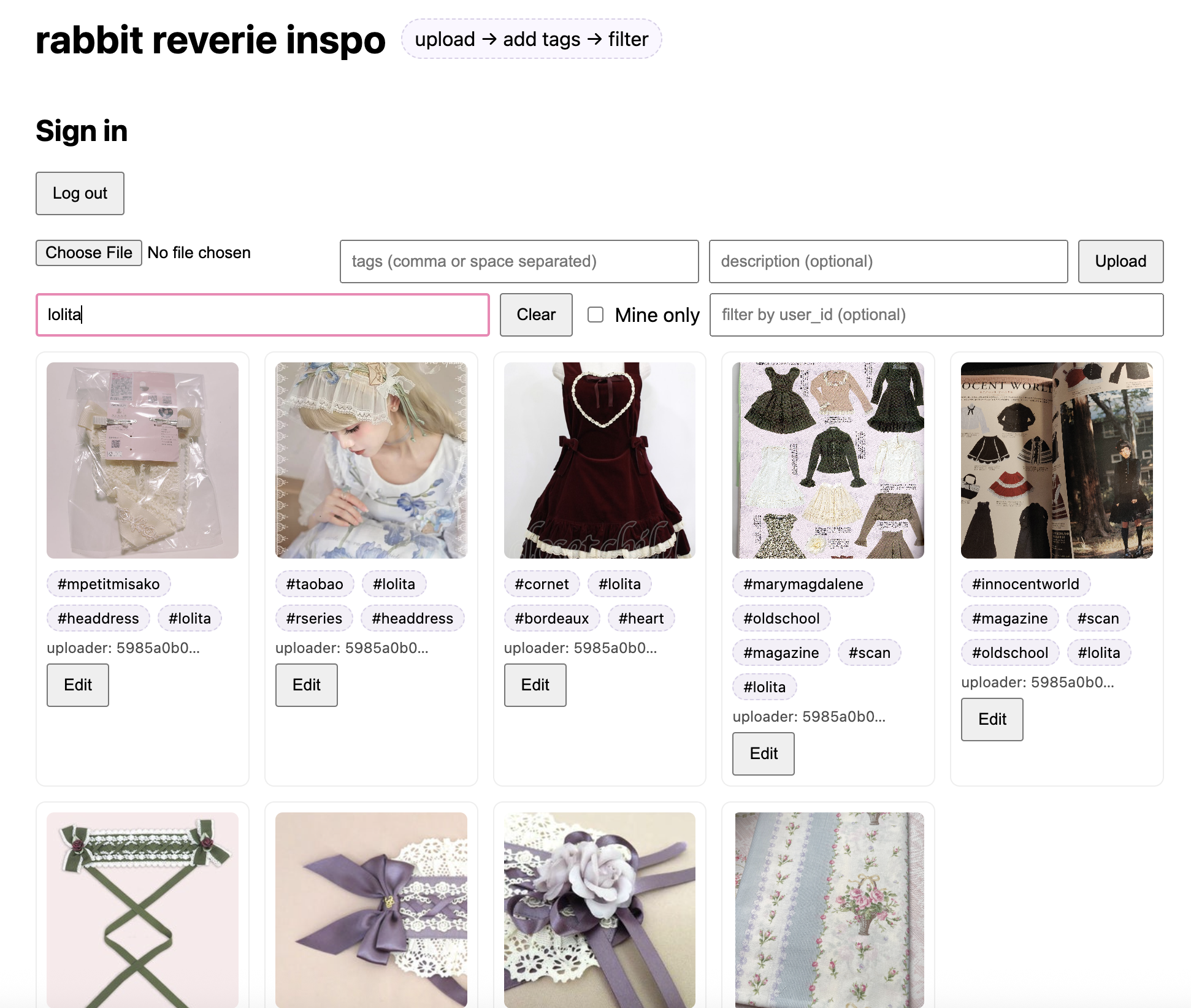Click the Upload button
Image resolution: width=1191 pixels, height=1008 pixels.
pos(1120,261)
